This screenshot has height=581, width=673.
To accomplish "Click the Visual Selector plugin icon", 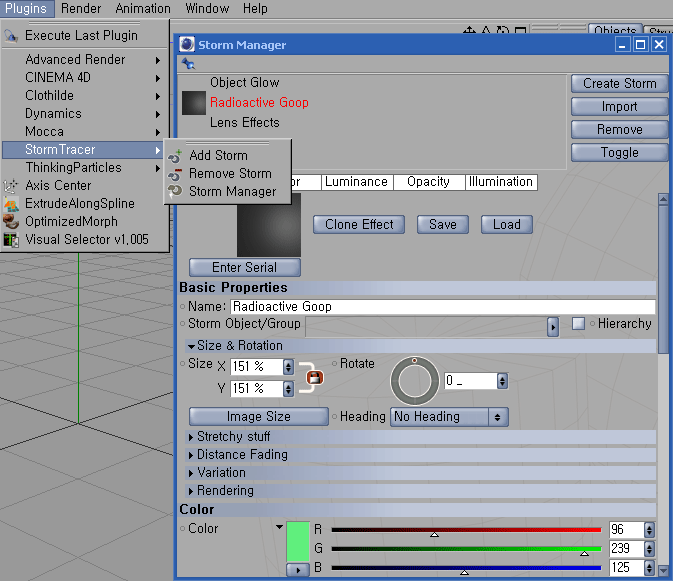I will coord(11,239).
